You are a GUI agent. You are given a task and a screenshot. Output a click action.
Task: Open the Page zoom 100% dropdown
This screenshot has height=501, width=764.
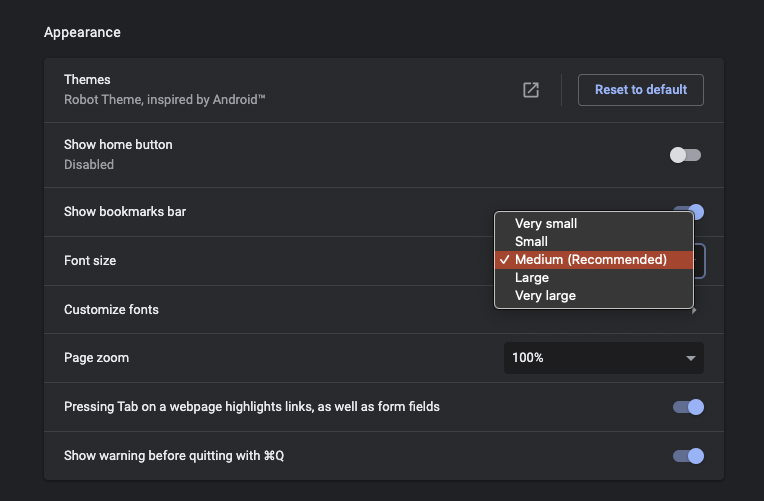coord(604,358)
